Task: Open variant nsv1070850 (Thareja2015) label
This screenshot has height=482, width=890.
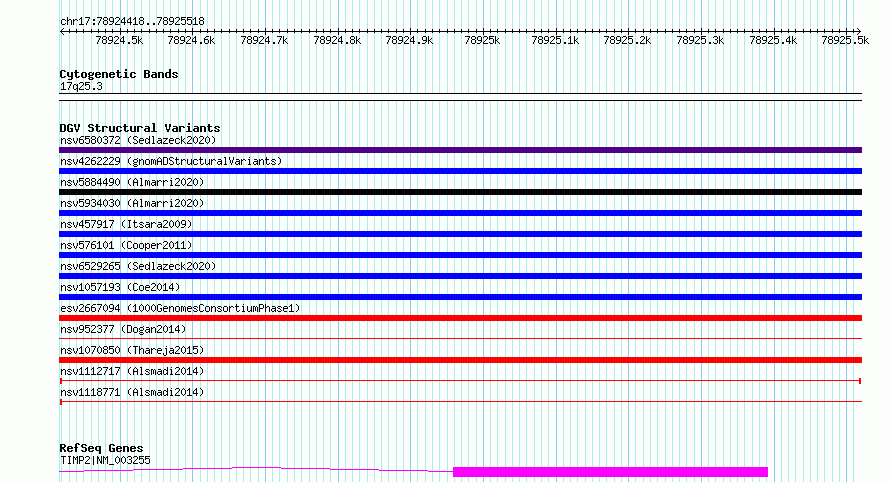Action: click(x=132, y=350)
